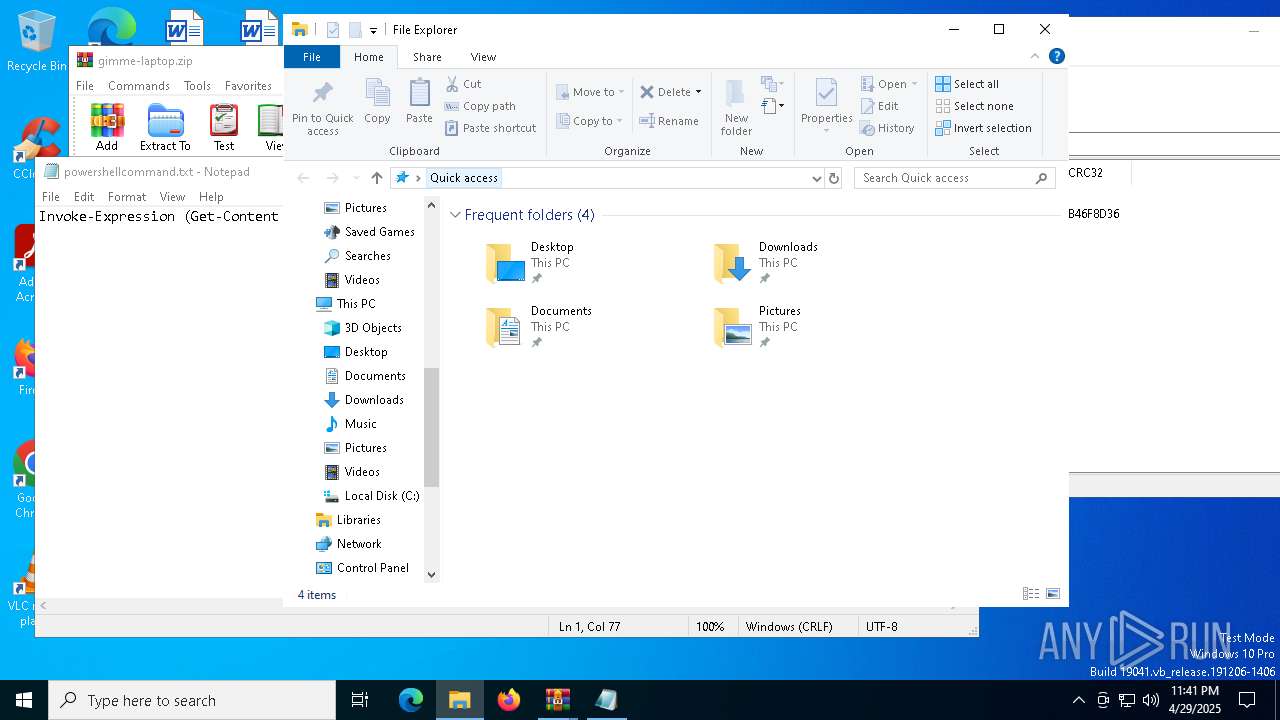
Task: Click the Up one level arrow
Action: pos(376,178)
